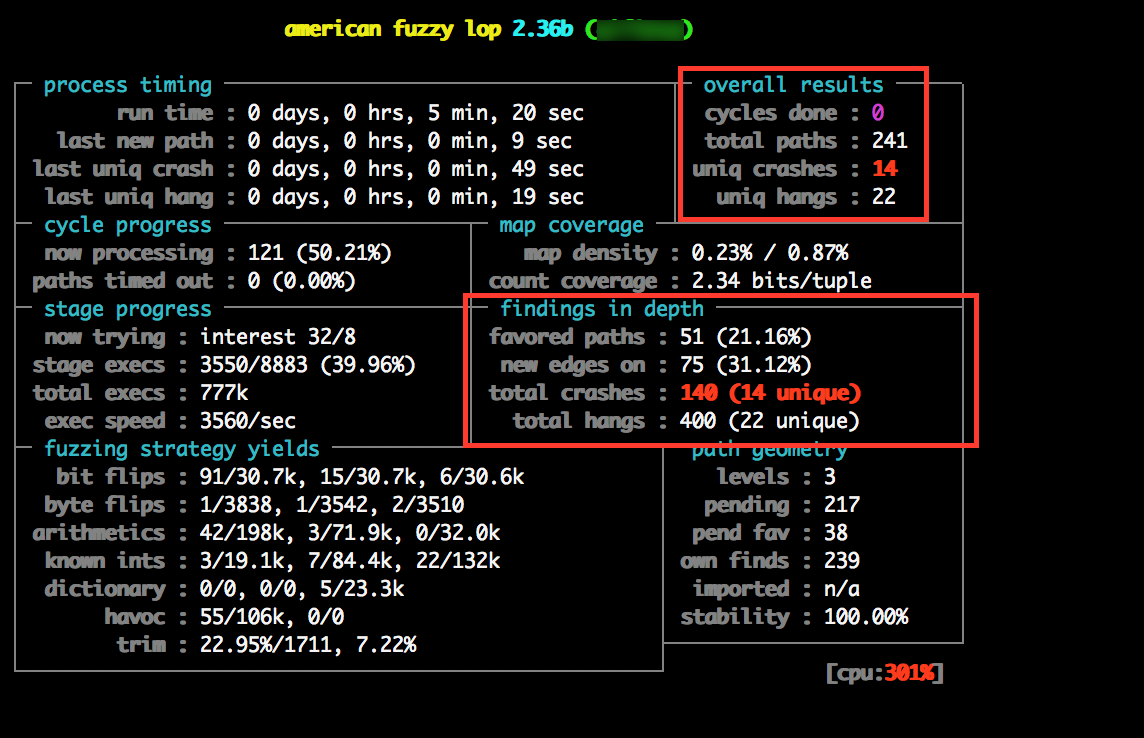Click the 'last new path' timing row
1144x738 pixels.
pos(314,141)
